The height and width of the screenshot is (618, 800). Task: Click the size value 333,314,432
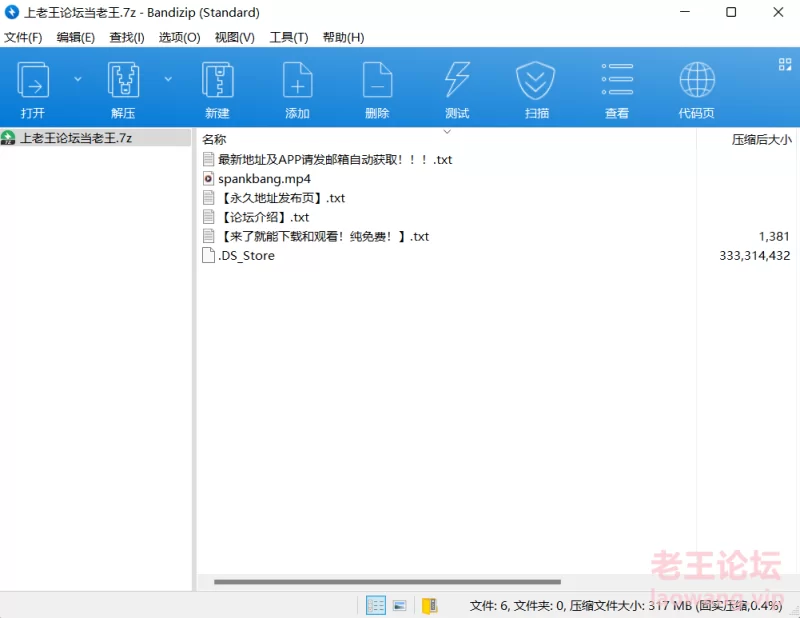click(x=755, y=256)
